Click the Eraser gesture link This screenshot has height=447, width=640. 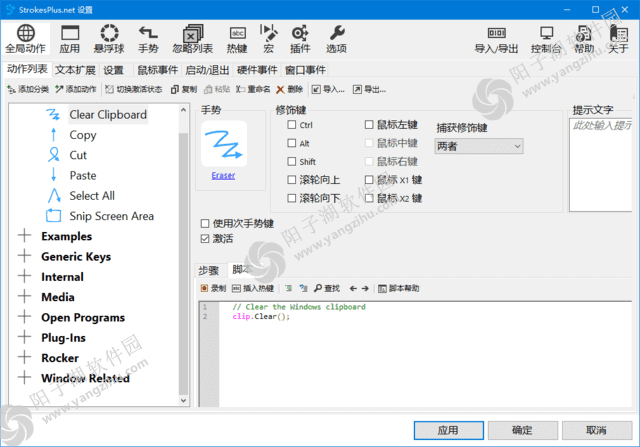(x=223, y=176)
